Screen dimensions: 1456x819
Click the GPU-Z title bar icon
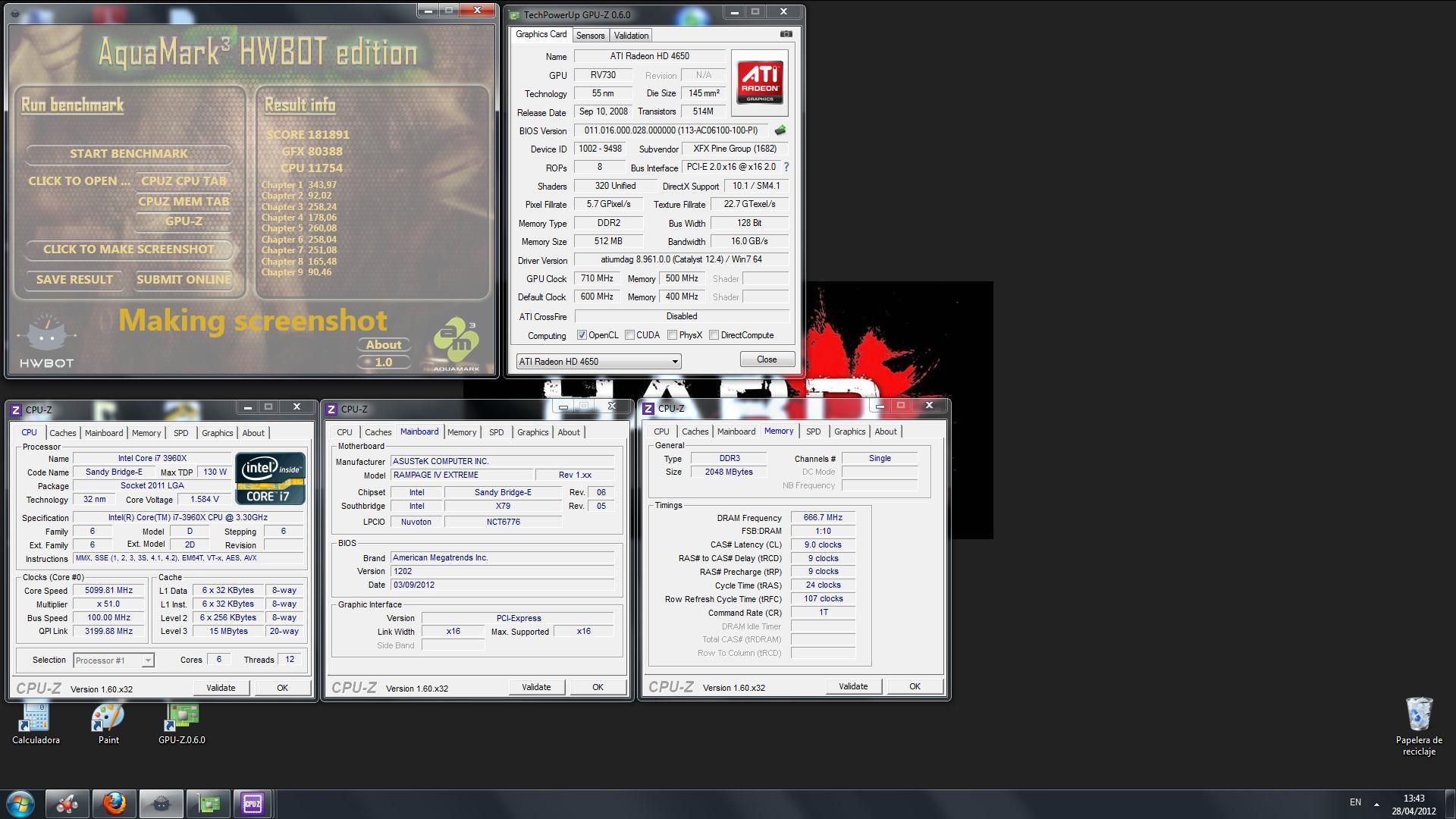(515, 14)
